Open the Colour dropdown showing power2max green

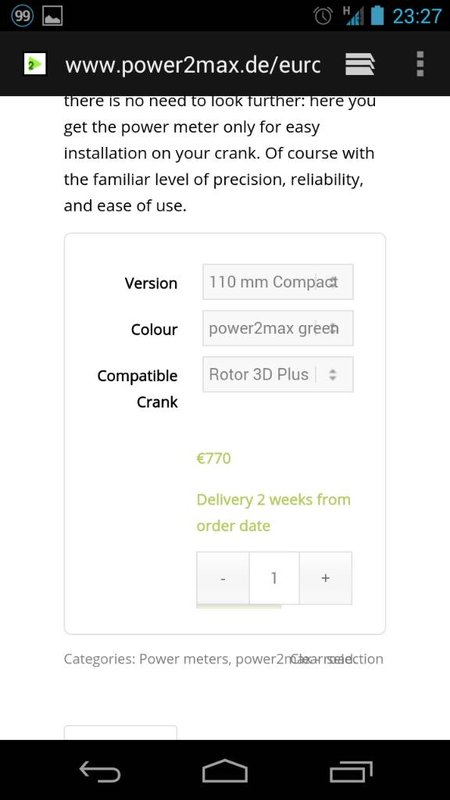coord(278,328)
